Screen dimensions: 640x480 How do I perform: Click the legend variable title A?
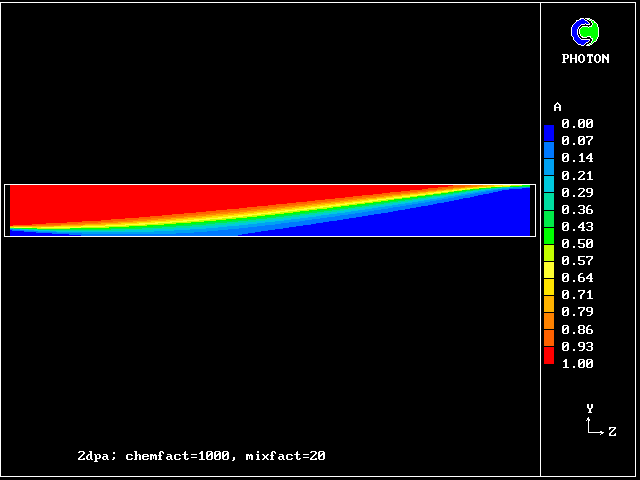pyautogui.click(x=557, y=107)
